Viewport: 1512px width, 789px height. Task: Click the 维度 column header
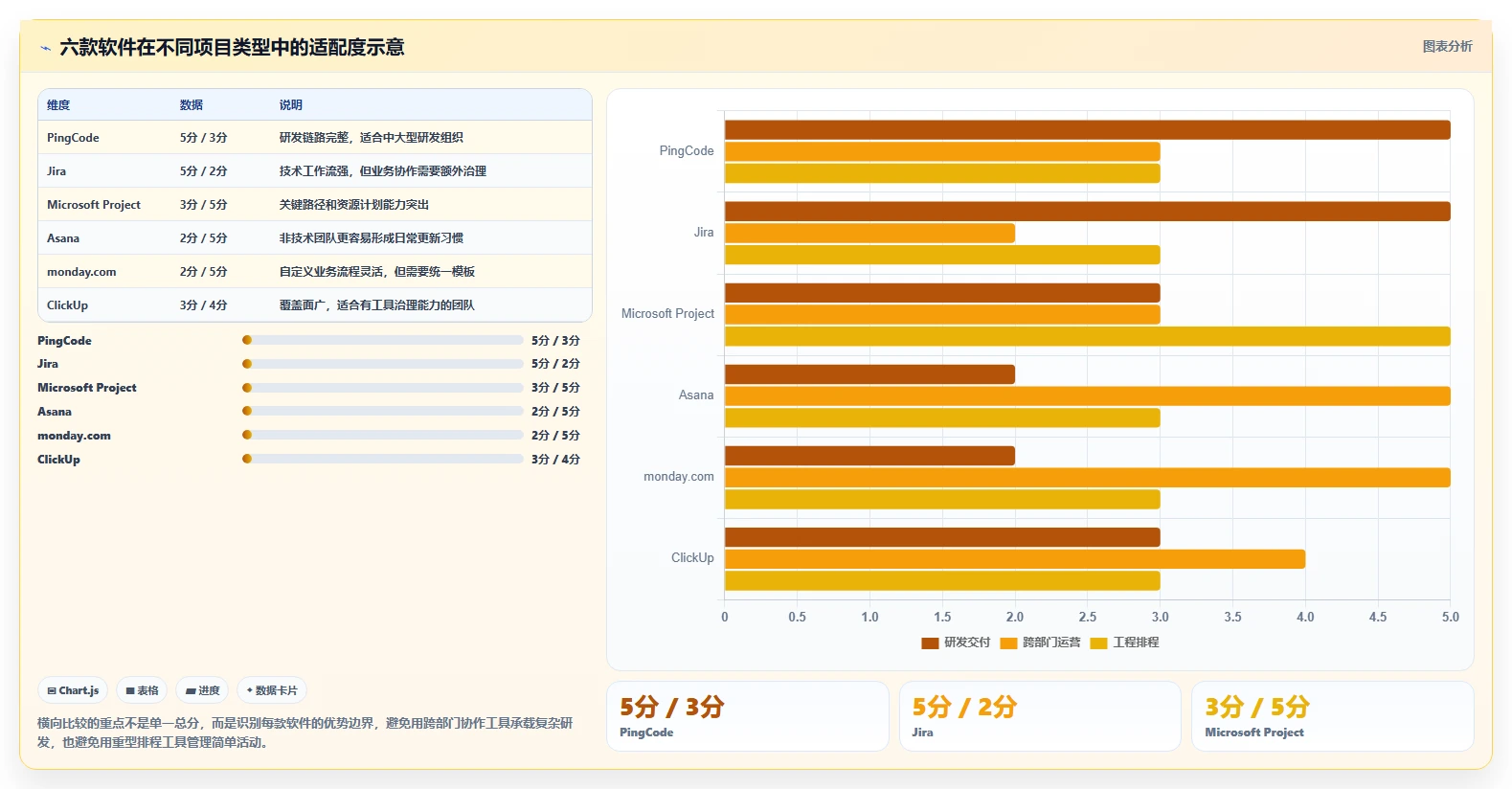(x=58, y=105)
